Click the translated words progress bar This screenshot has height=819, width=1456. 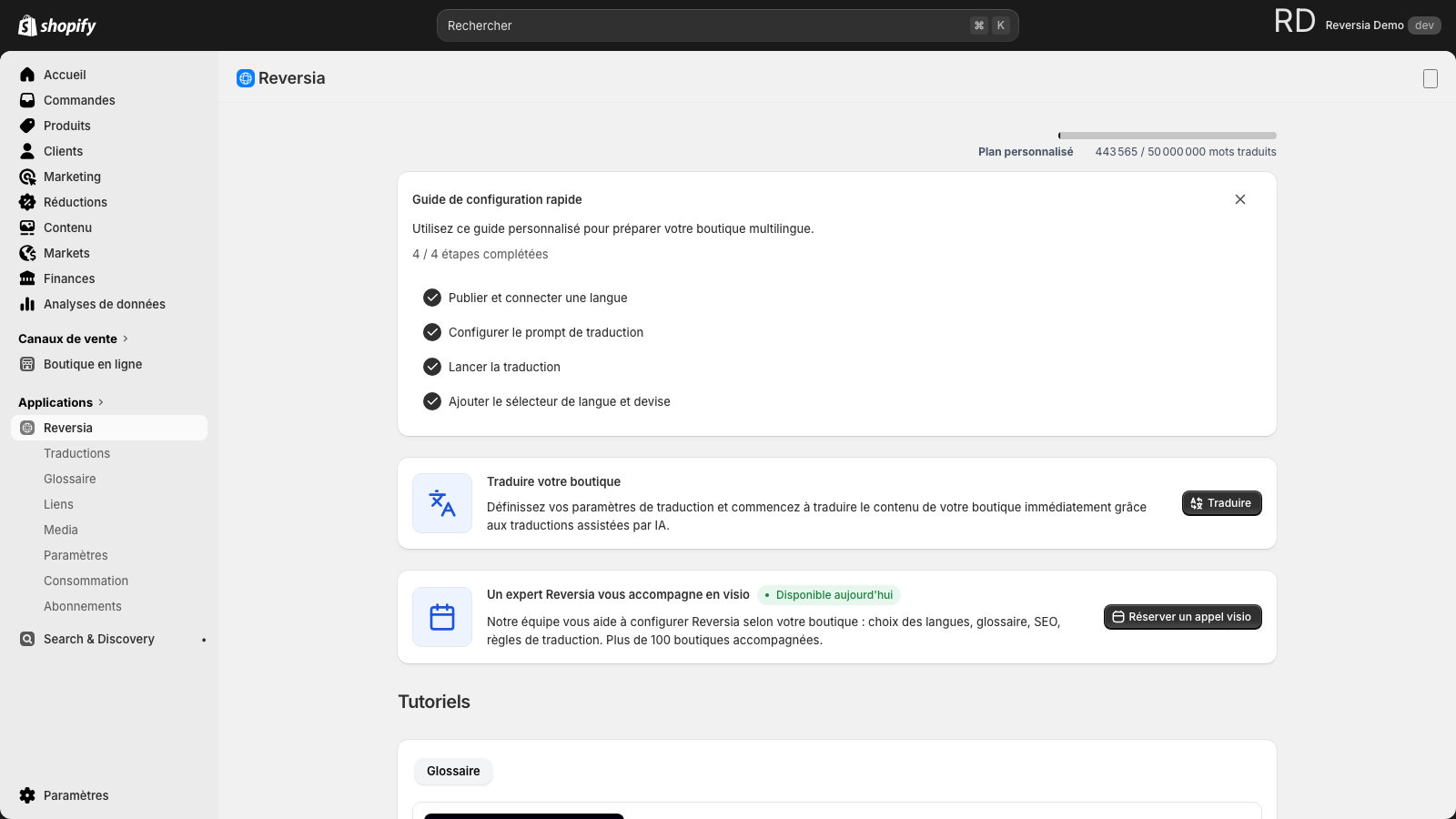coord(1168,136)
